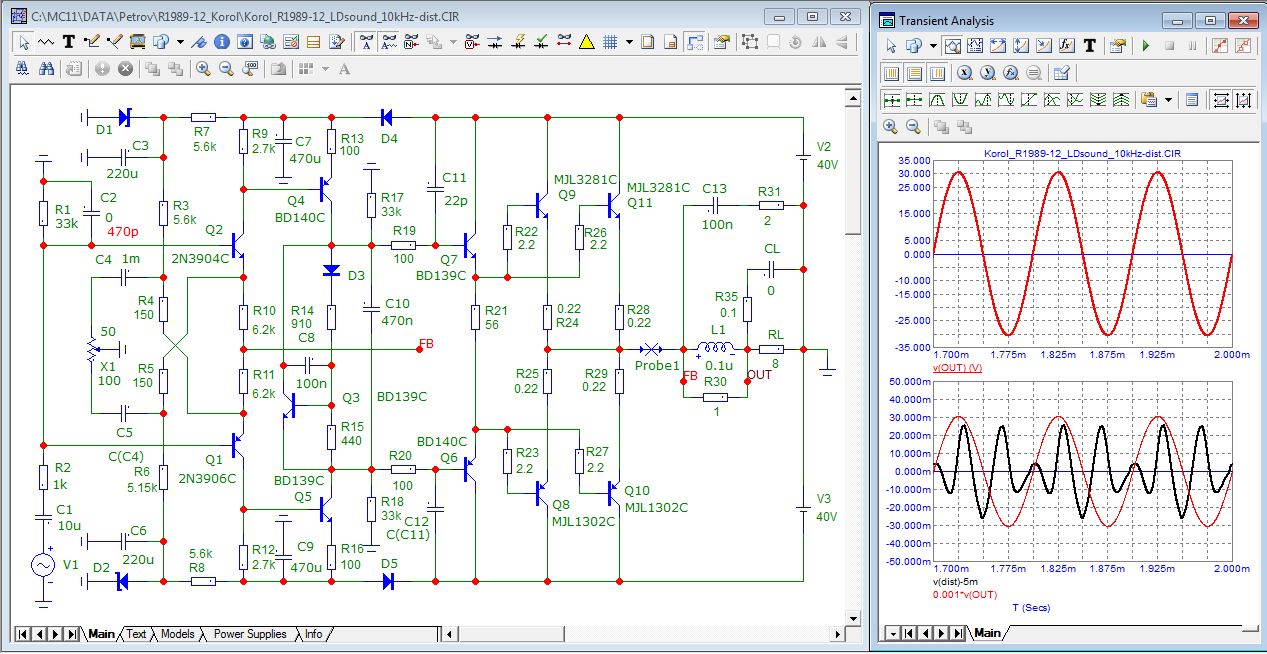Click the fx function icon in Transient Analysis
The image size is (1267, 654).
coord(1067,46)
